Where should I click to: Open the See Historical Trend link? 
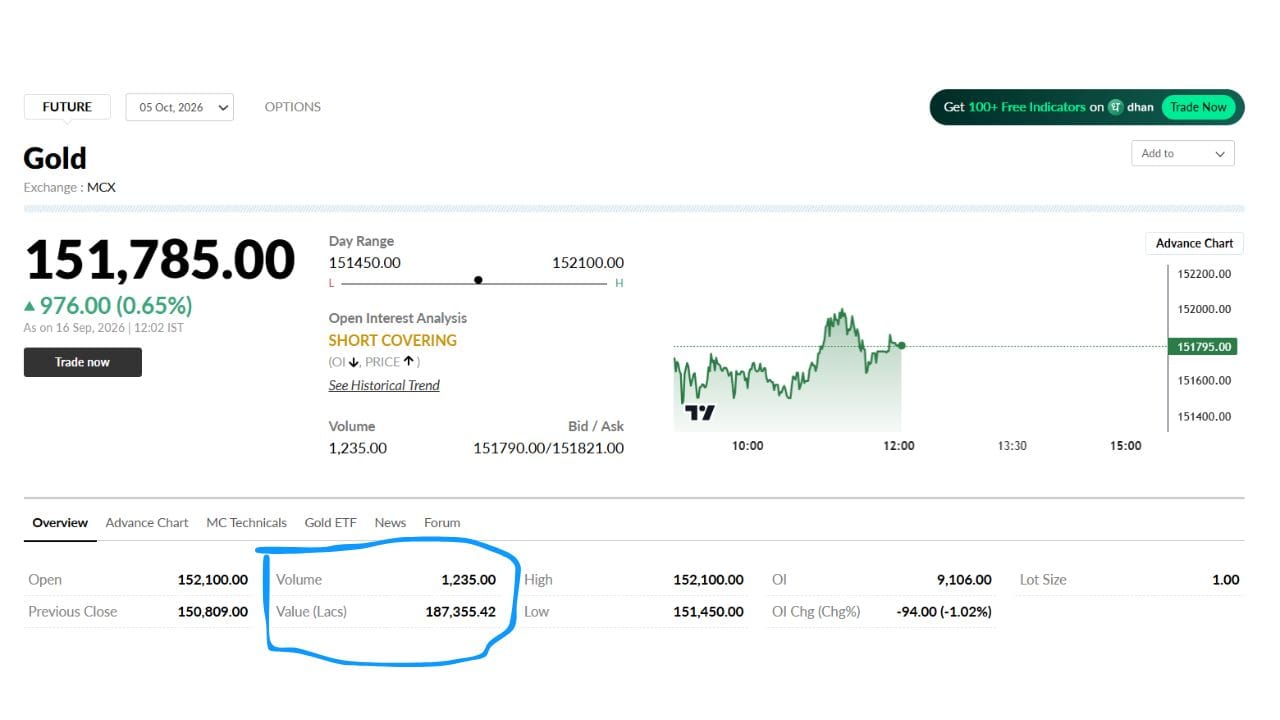click(x=384, y=385)
